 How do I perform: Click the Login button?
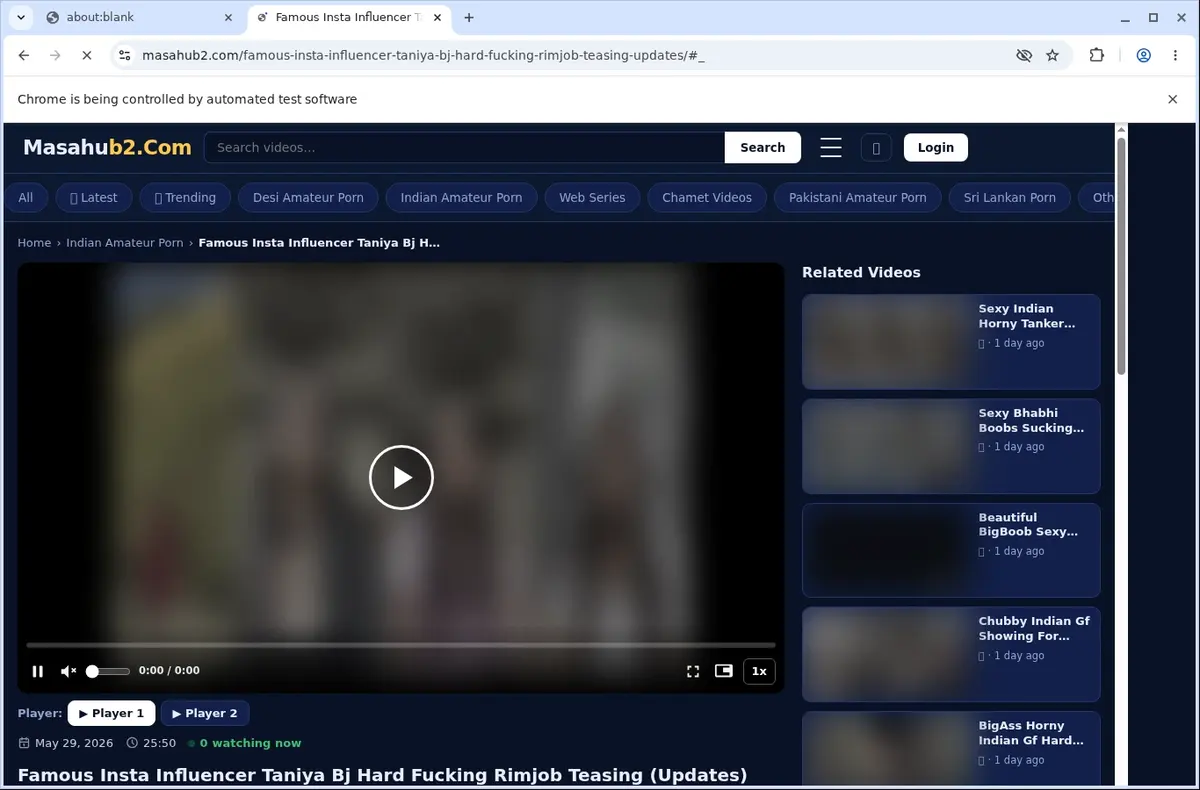coord(936,147)
